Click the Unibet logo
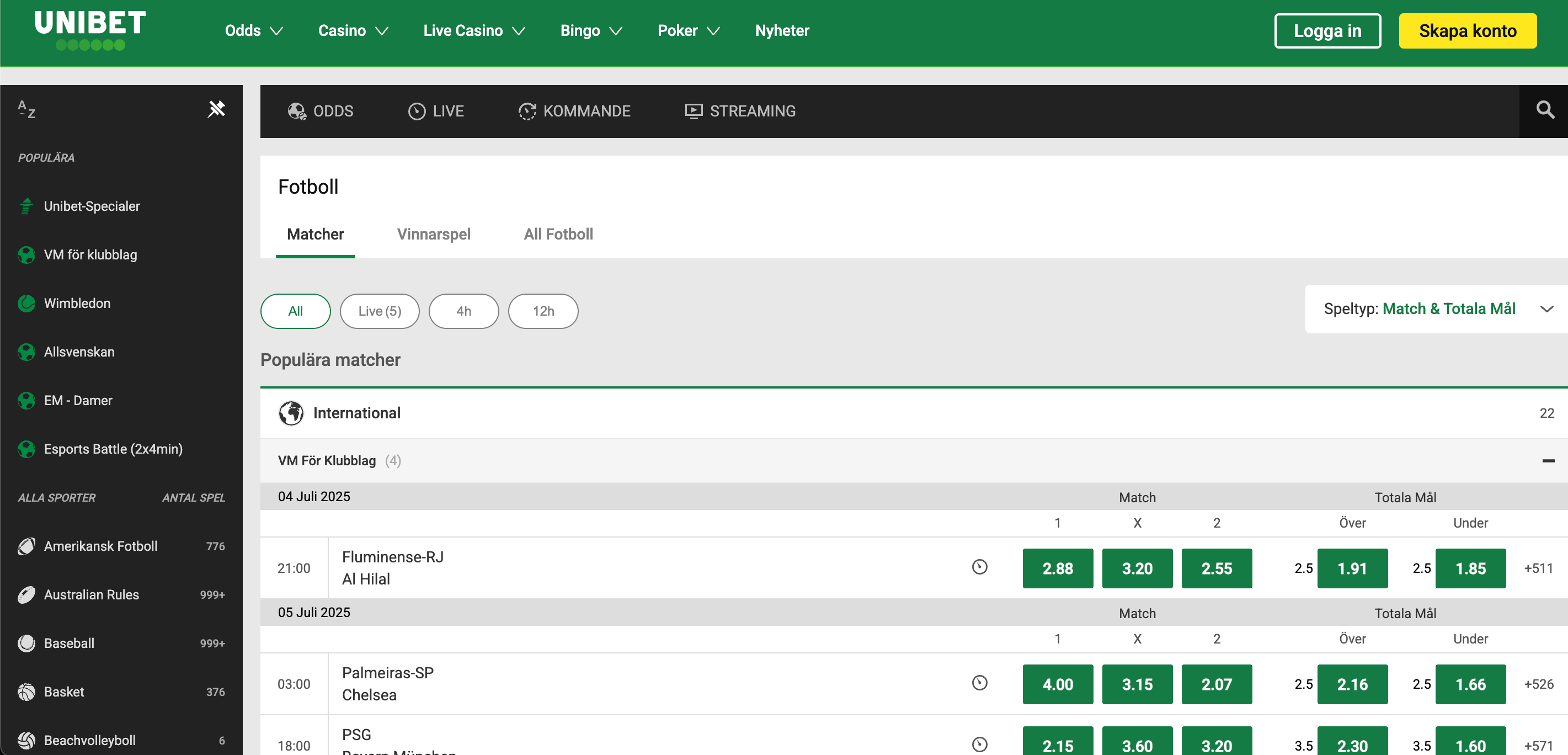Image resolution: width=1568 pixels, height=755 pixels. [x=90, y=30]
